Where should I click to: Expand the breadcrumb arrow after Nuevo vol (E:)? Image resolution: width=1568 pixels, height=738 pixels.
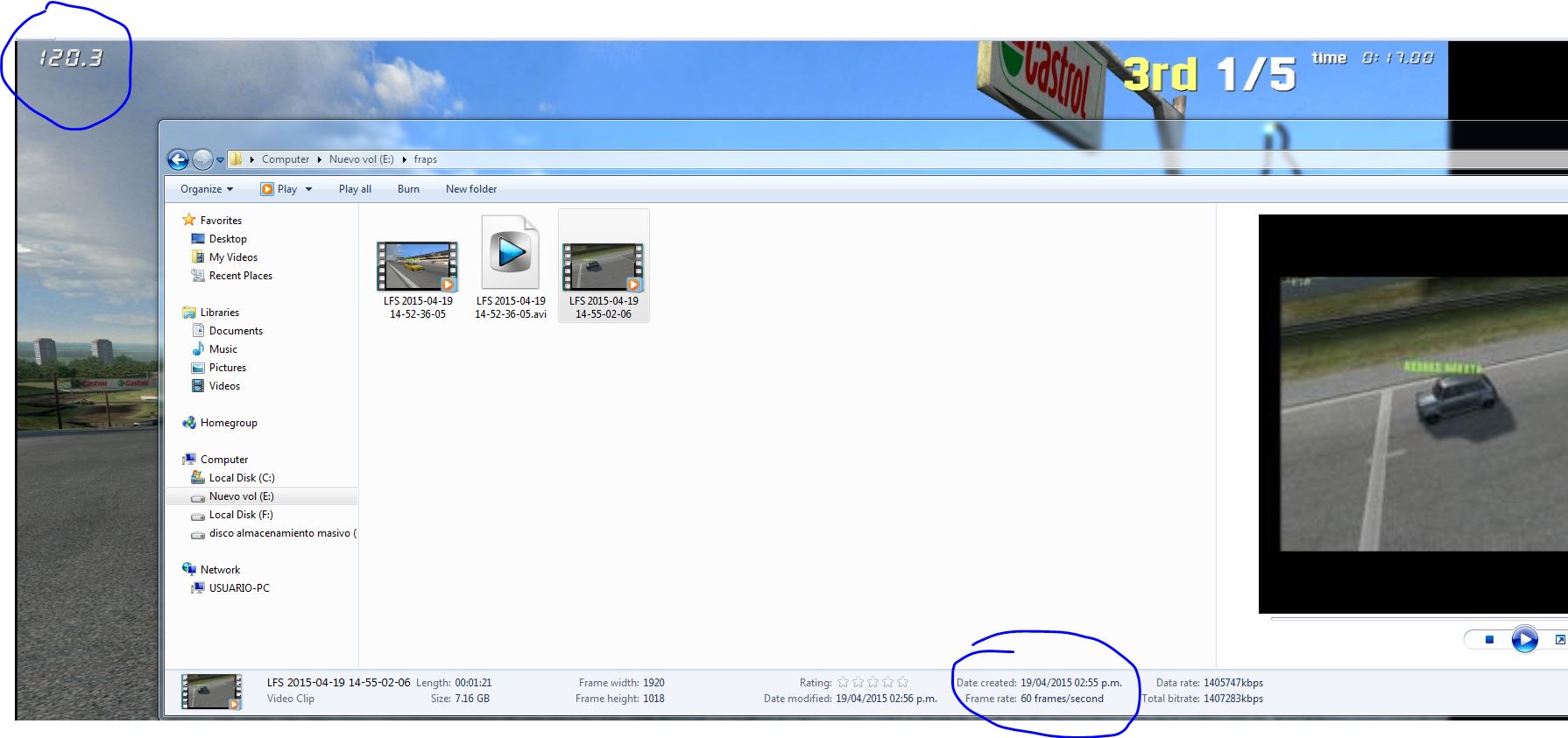[x=405, y=159]
